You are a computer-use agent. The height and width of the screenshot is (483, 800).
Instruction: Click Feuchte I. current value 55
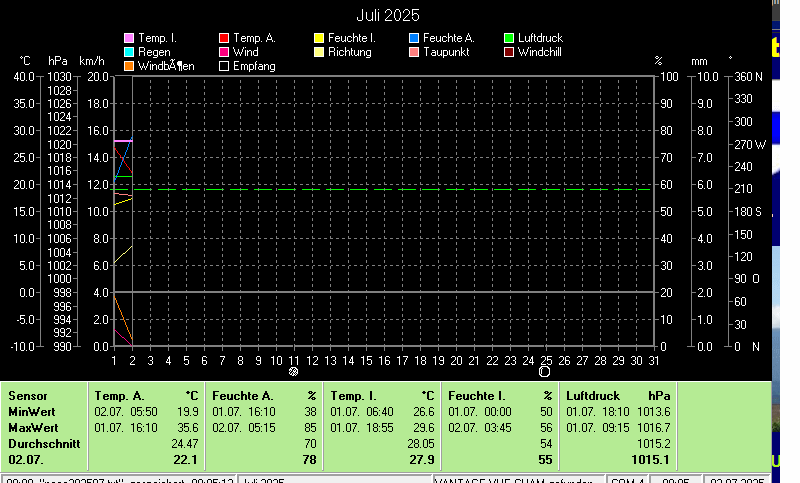click(x=545, y=460)
